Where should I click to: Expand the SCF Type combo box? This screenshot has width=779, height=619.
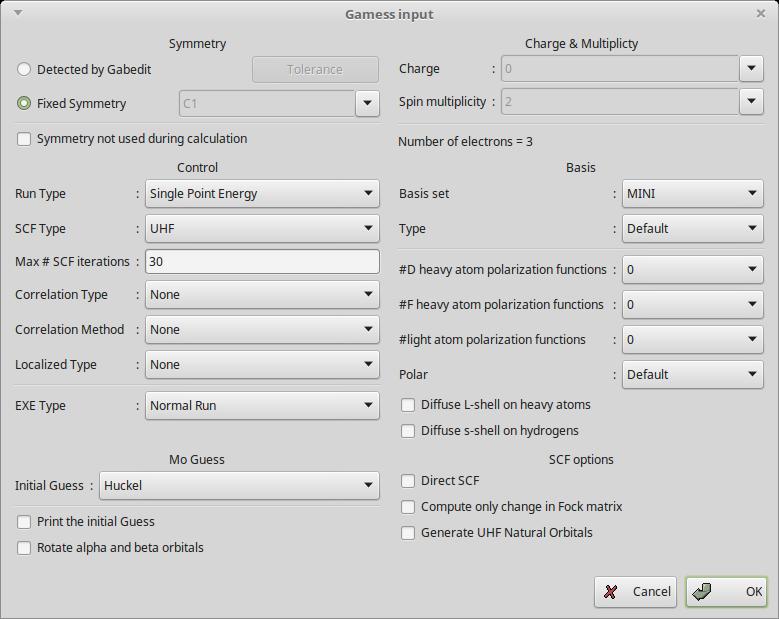click(262, 229)
